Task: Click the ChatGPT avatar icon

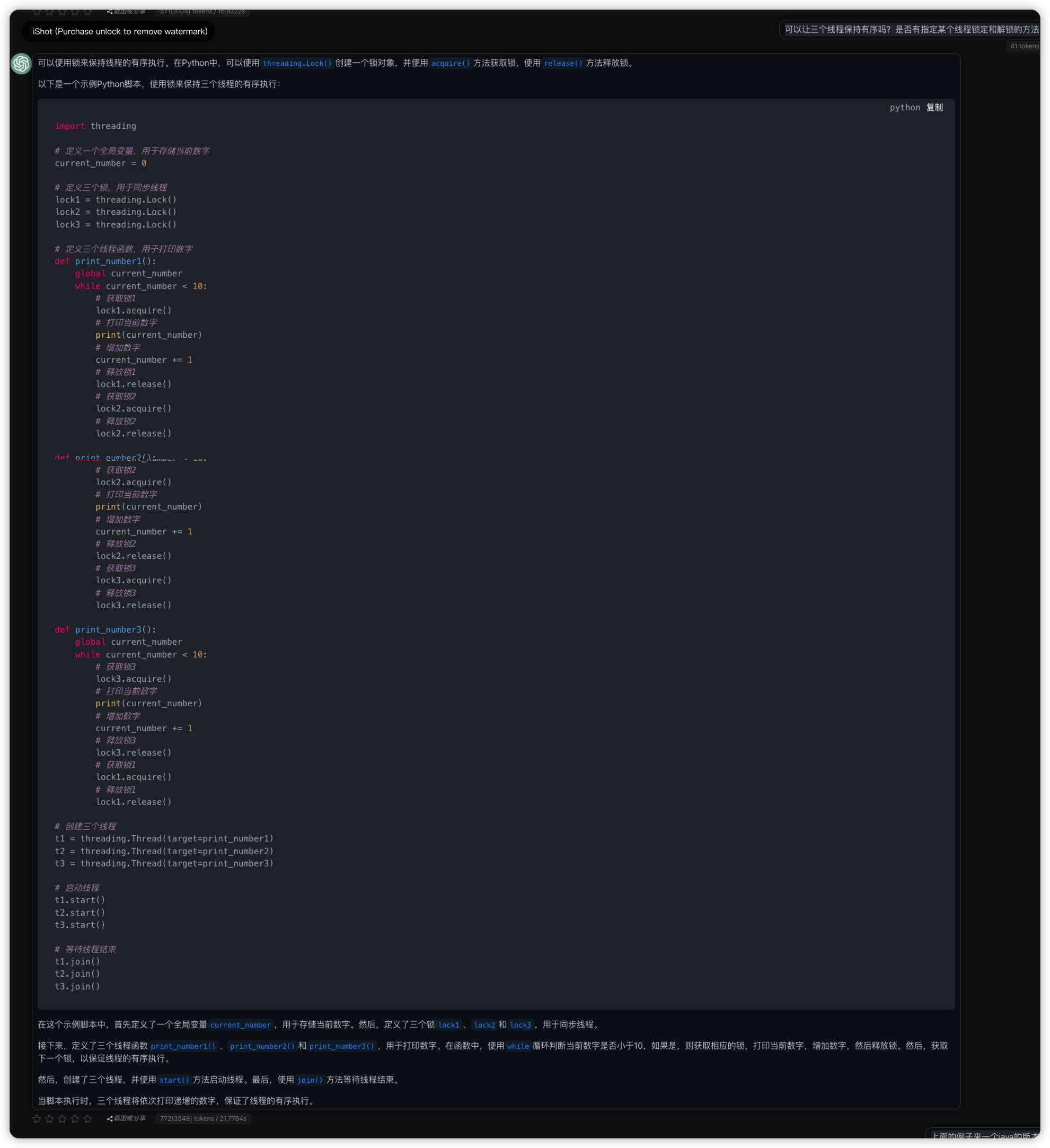Action: tap(21, 63)
